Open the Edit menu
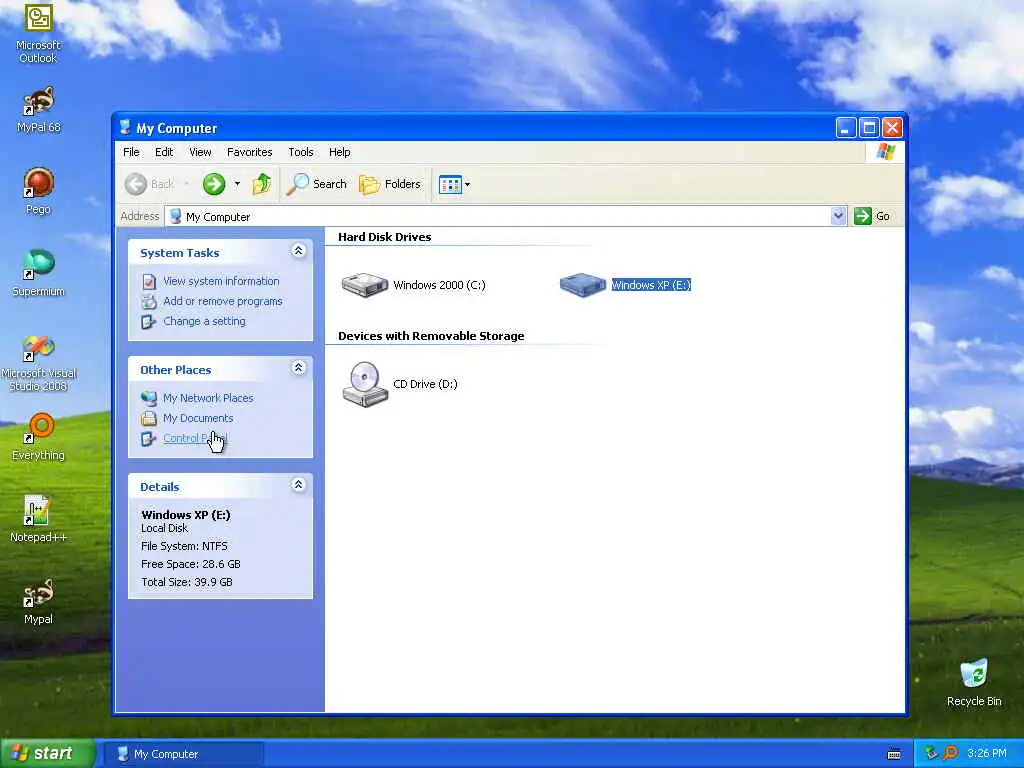1024x768 pixels. (x=164, y=152)
